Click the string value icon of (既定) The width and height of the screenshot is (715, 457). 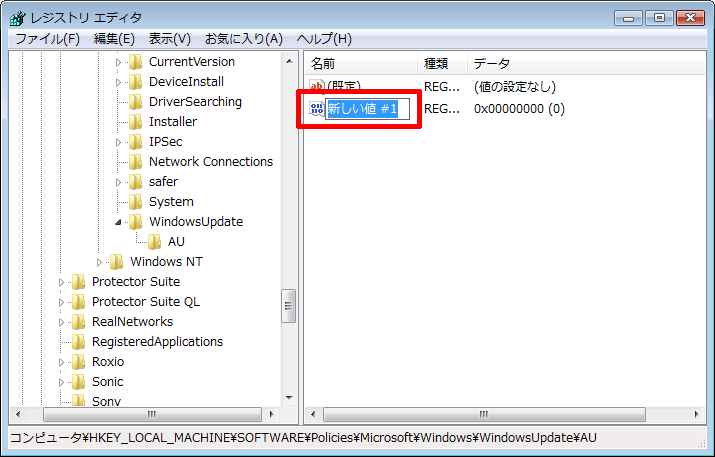tap(316, 86)
